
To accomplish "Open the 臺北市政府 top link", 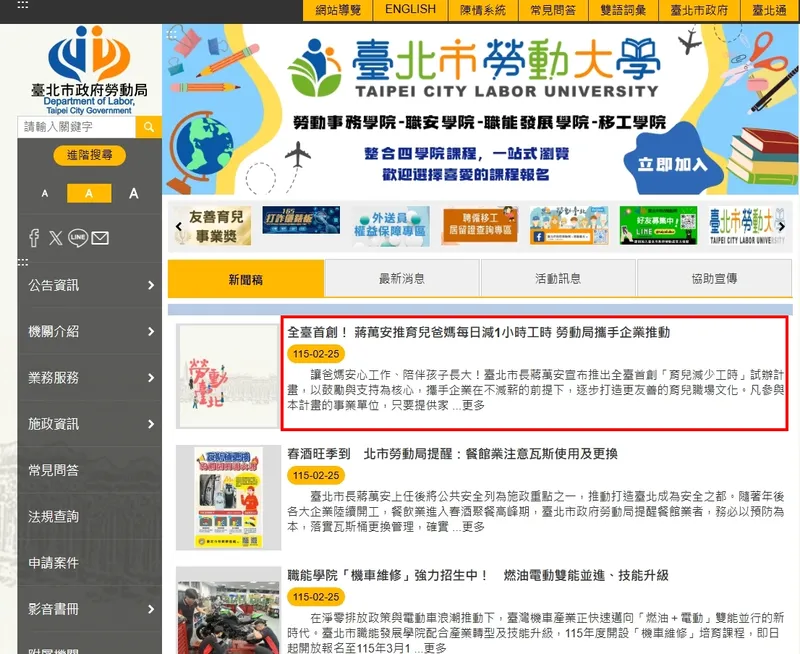I will pyautogui.click(x=699, y=10).
